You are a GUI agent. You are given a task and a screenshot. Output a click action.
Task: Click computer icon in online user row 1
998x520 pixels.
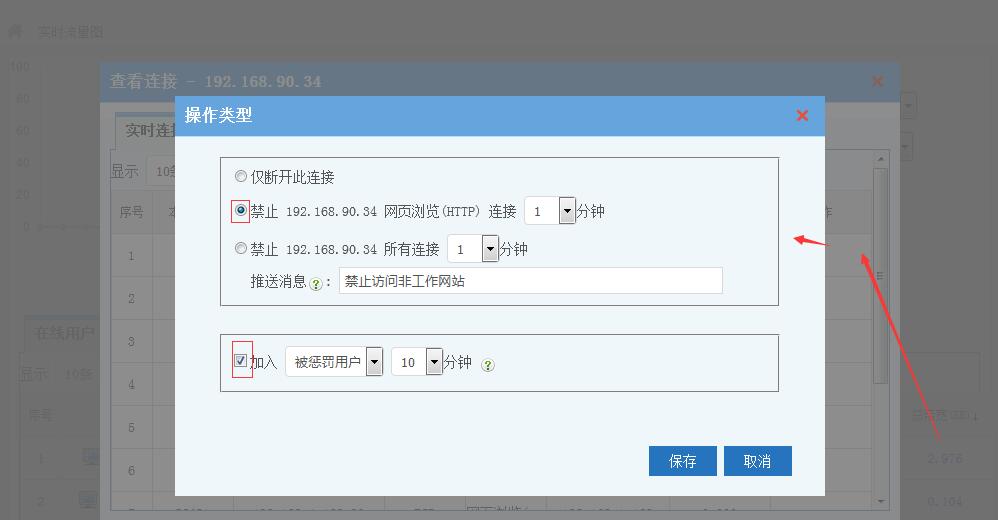(x=90, y=458)
